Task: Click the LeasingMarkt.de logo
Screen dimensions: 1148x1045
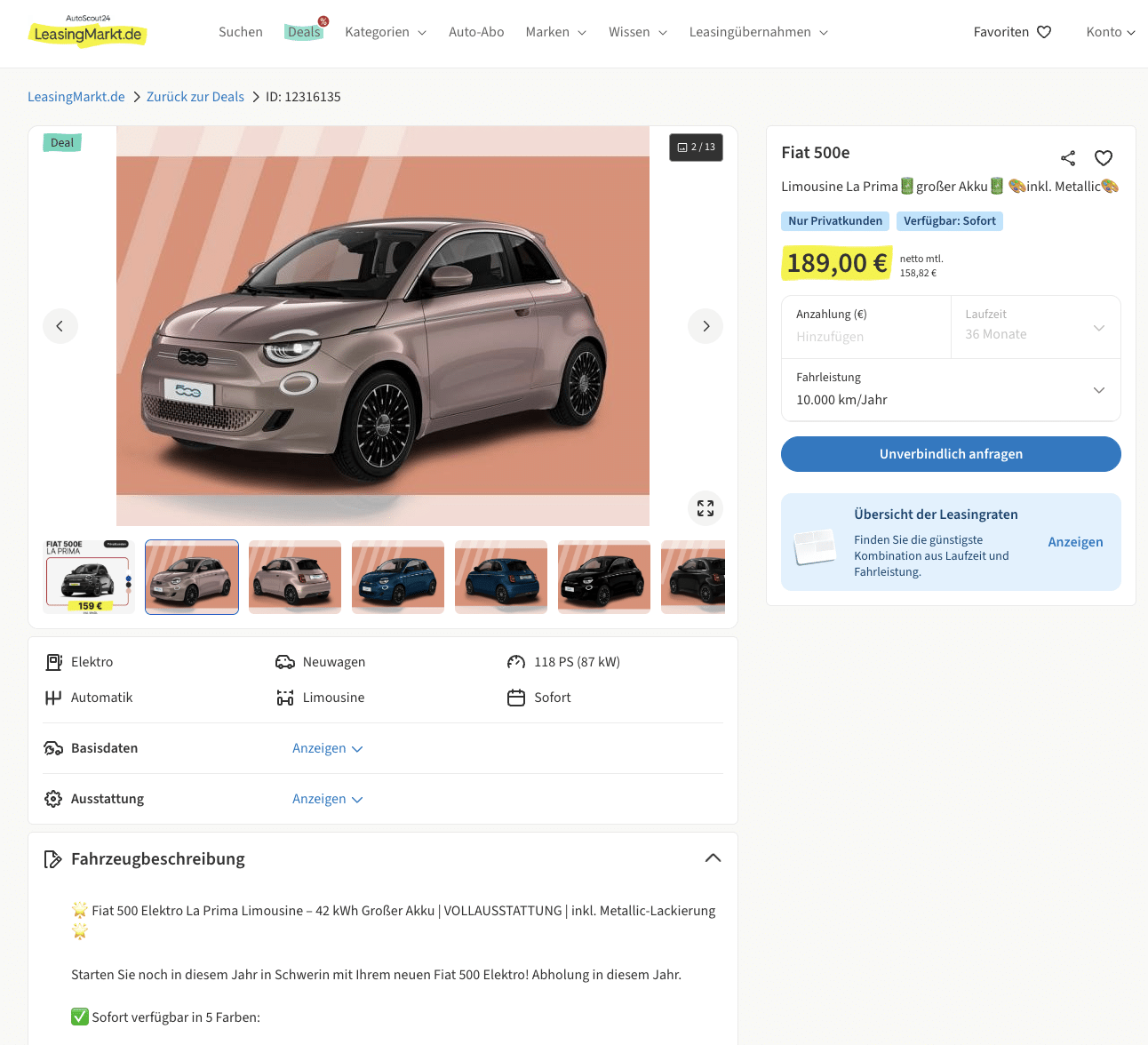Action: [88, 32]
